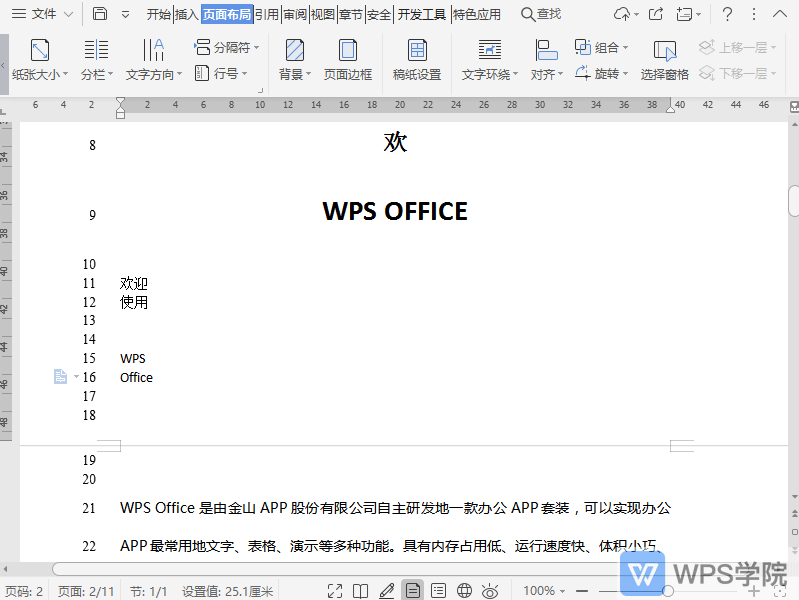Image resolution: width=799 pixels, height=600 pixels.
Task: Open 稿纸设置 manuscript paper settings
Action: tap(417, 50)
